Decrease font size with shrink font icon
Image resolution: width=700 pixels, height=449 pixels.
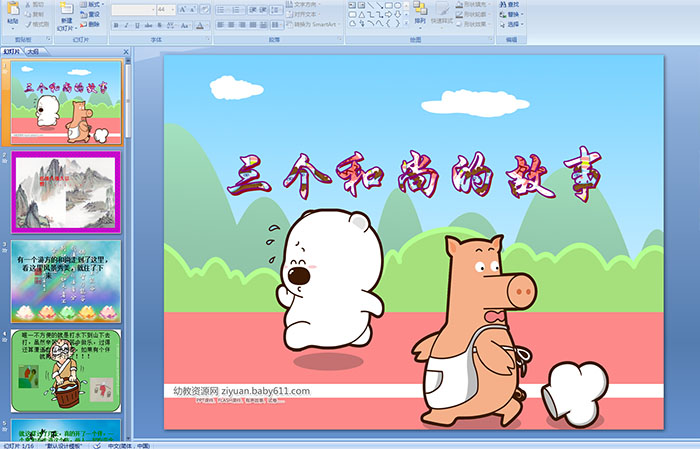pos(192,9)
